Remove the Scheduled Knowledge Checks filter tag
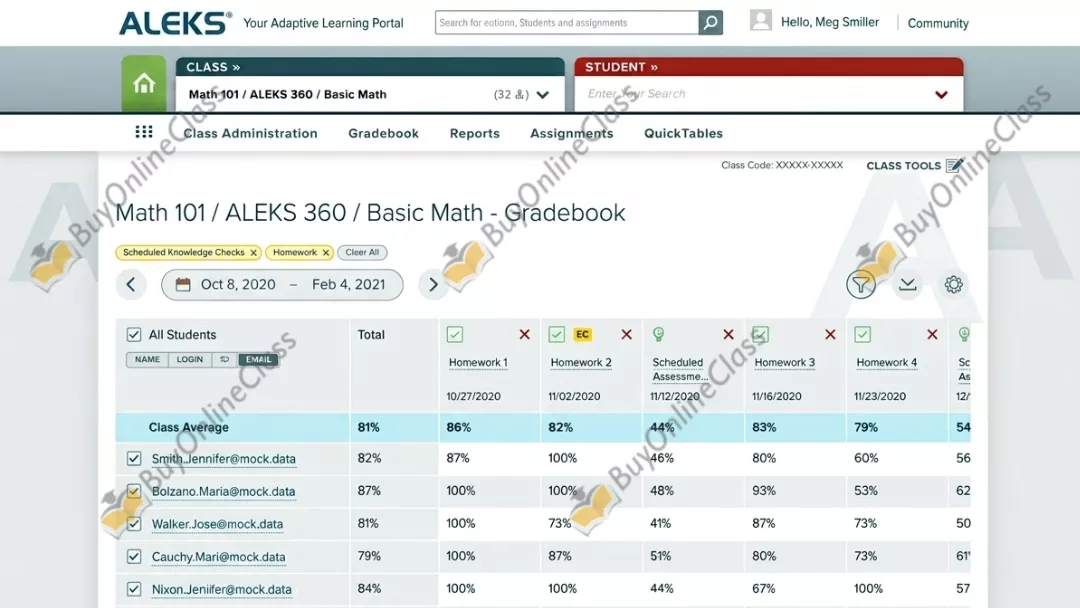 pos(253,253)
